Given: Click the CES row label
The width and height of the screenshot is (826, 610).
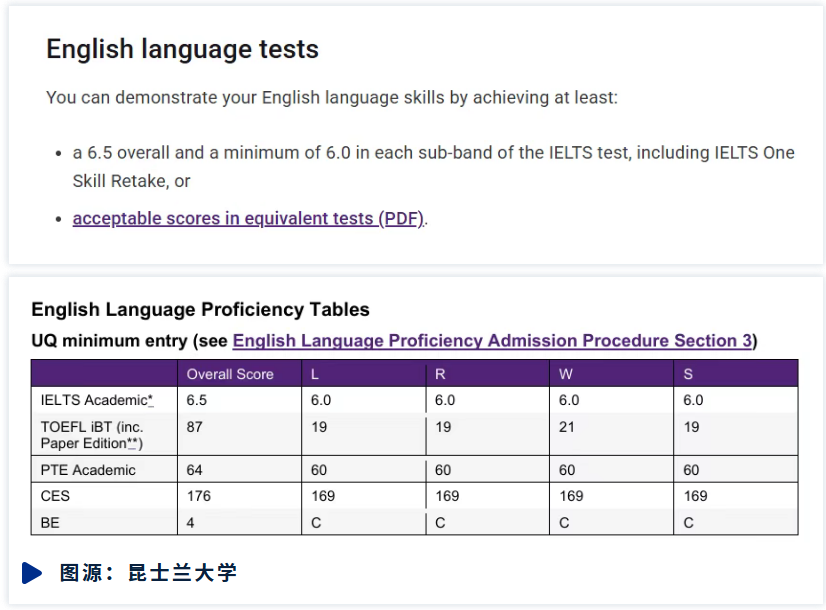Looking at the screenshot, I should pyautogui.click(x=55, y=496).
